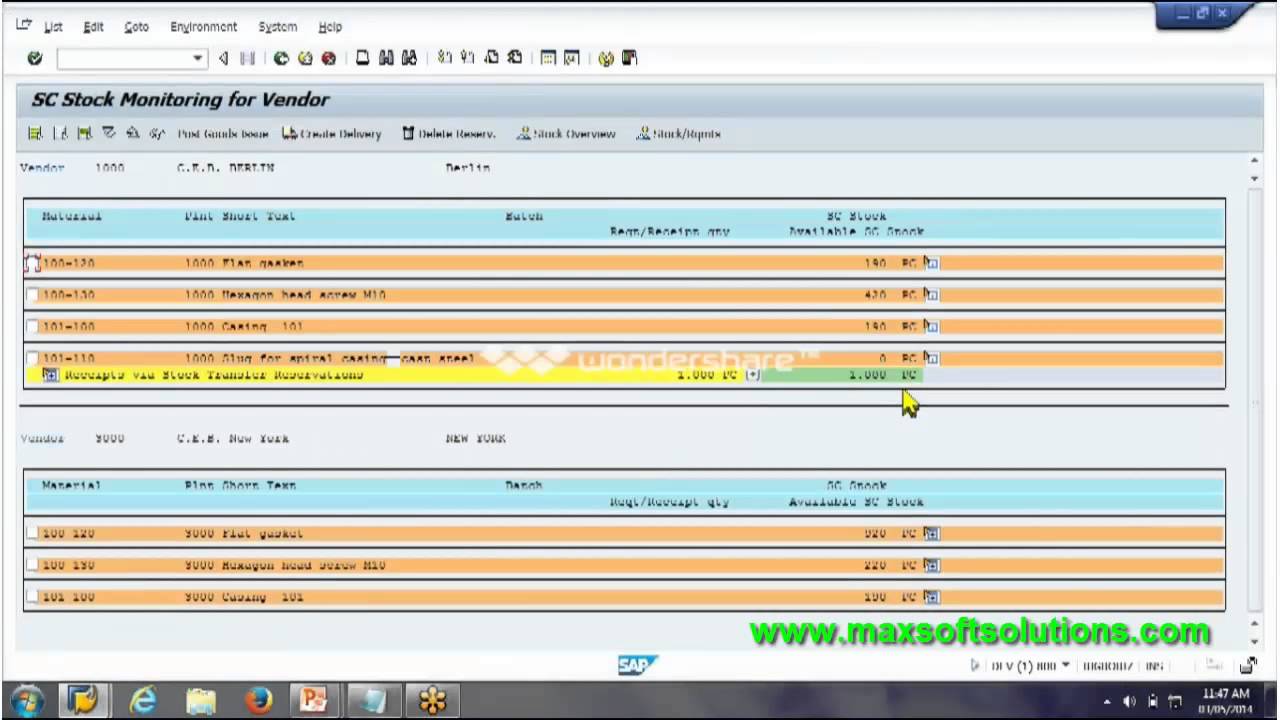Tick the checkbox for 100-130 under vendor 3000
The height and width of the screenshot is (720, 1280).
32,565
